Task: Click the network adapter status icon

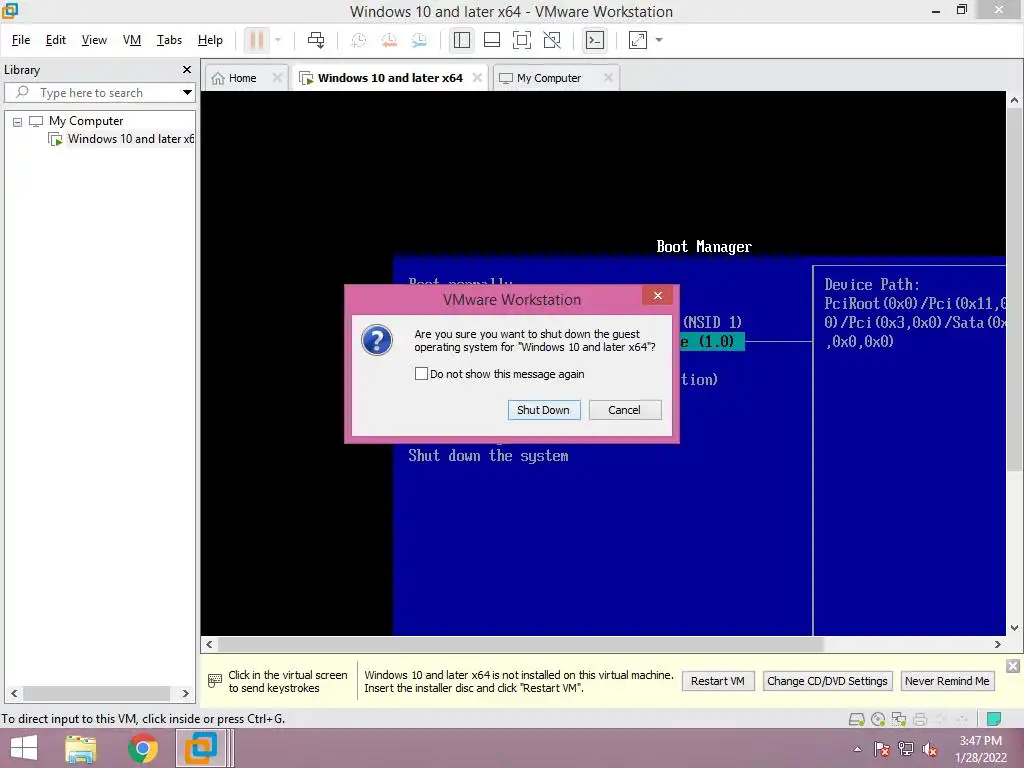Action: (899, 720)
